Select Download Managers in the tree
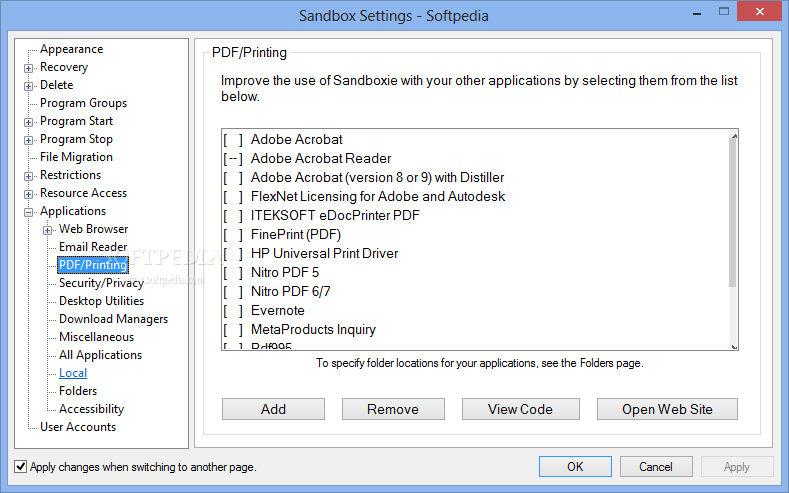789x493 pixels. 113,319
